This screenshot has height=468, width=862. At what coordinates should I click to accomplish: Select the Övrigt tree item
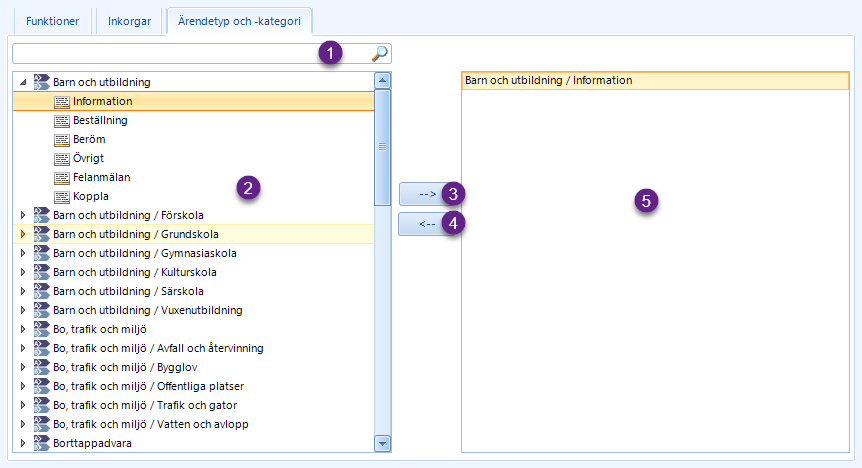[89, 158]
